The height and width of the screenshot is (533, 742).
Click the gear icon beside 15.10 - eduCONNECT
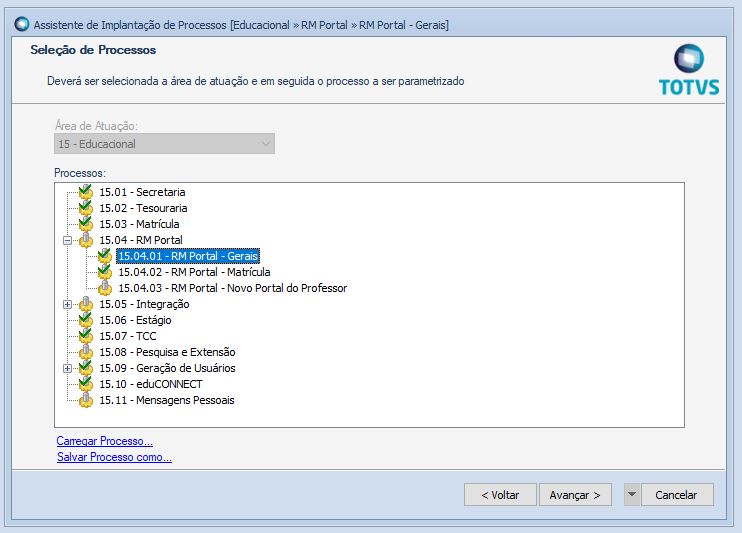coord(86,384)
